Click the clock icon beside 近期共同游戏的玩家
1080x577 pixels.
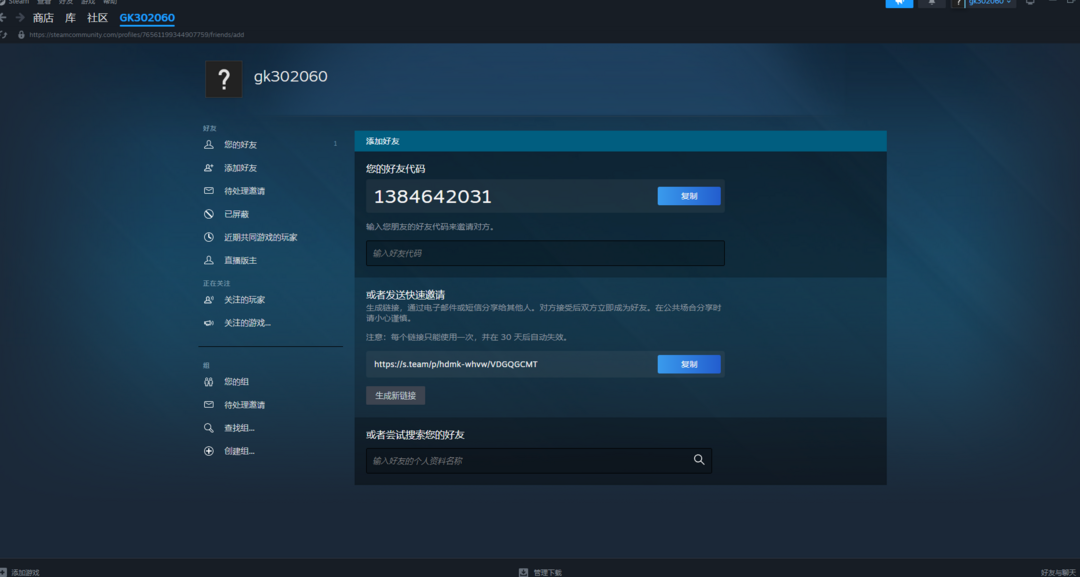[209, 237]
